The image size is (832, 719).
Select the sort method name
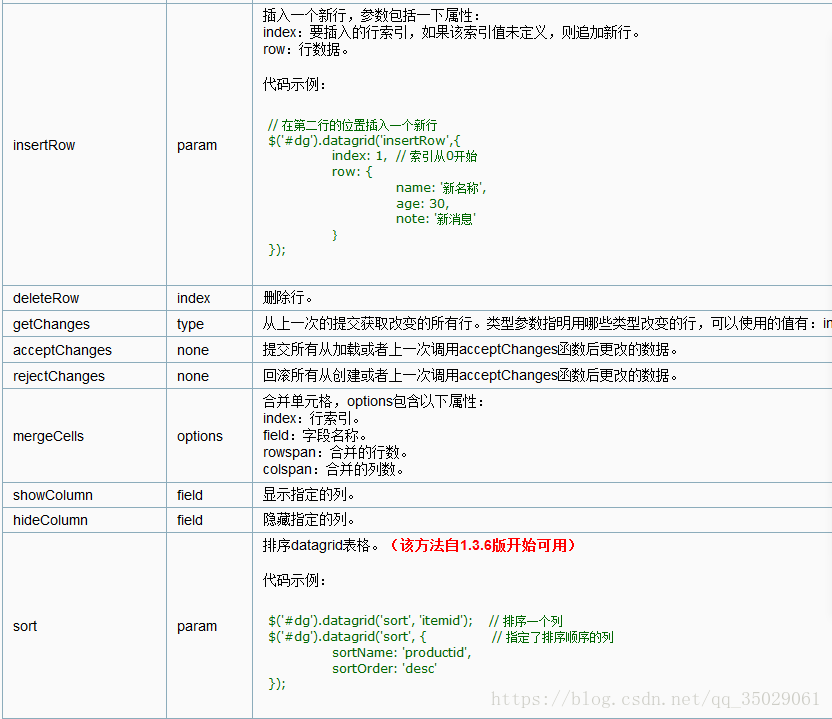pyautogui.click(x=25, y=626)
